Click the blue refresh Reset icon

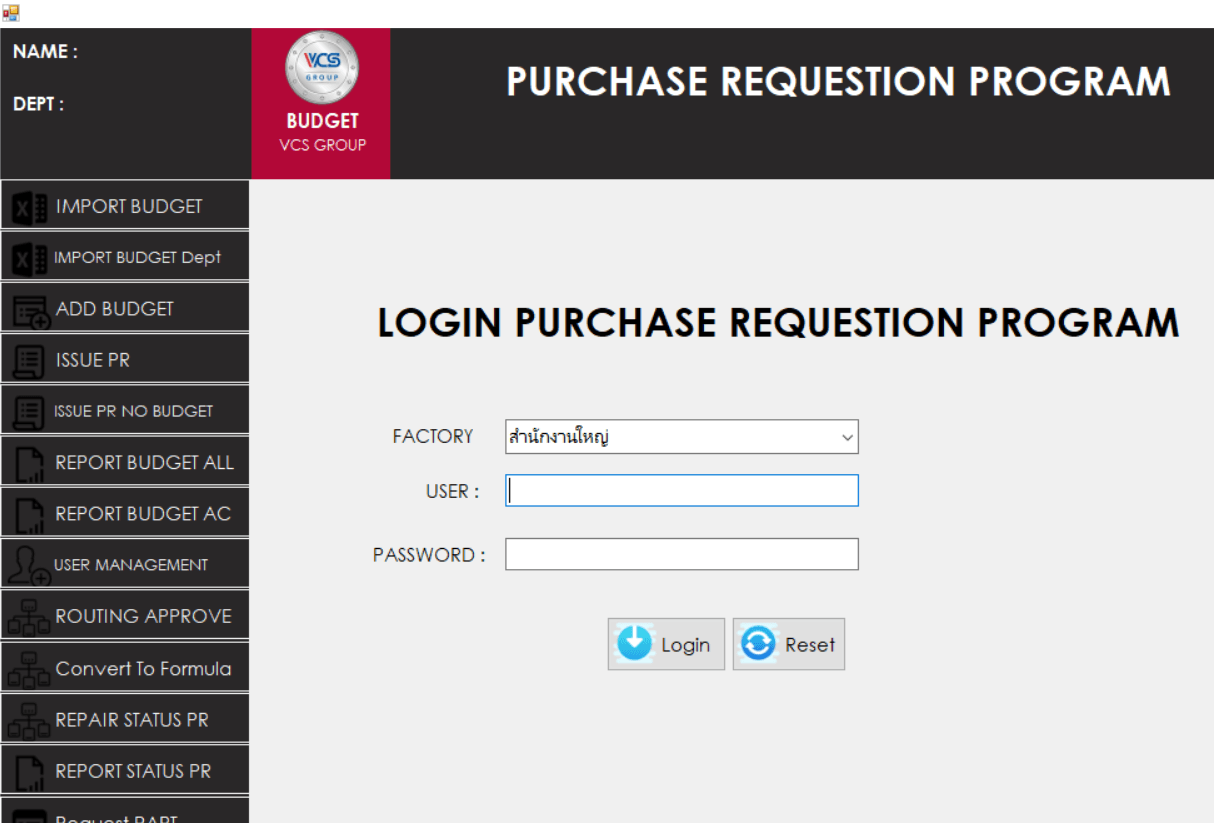pyautogui.click(x=758, y=644)
